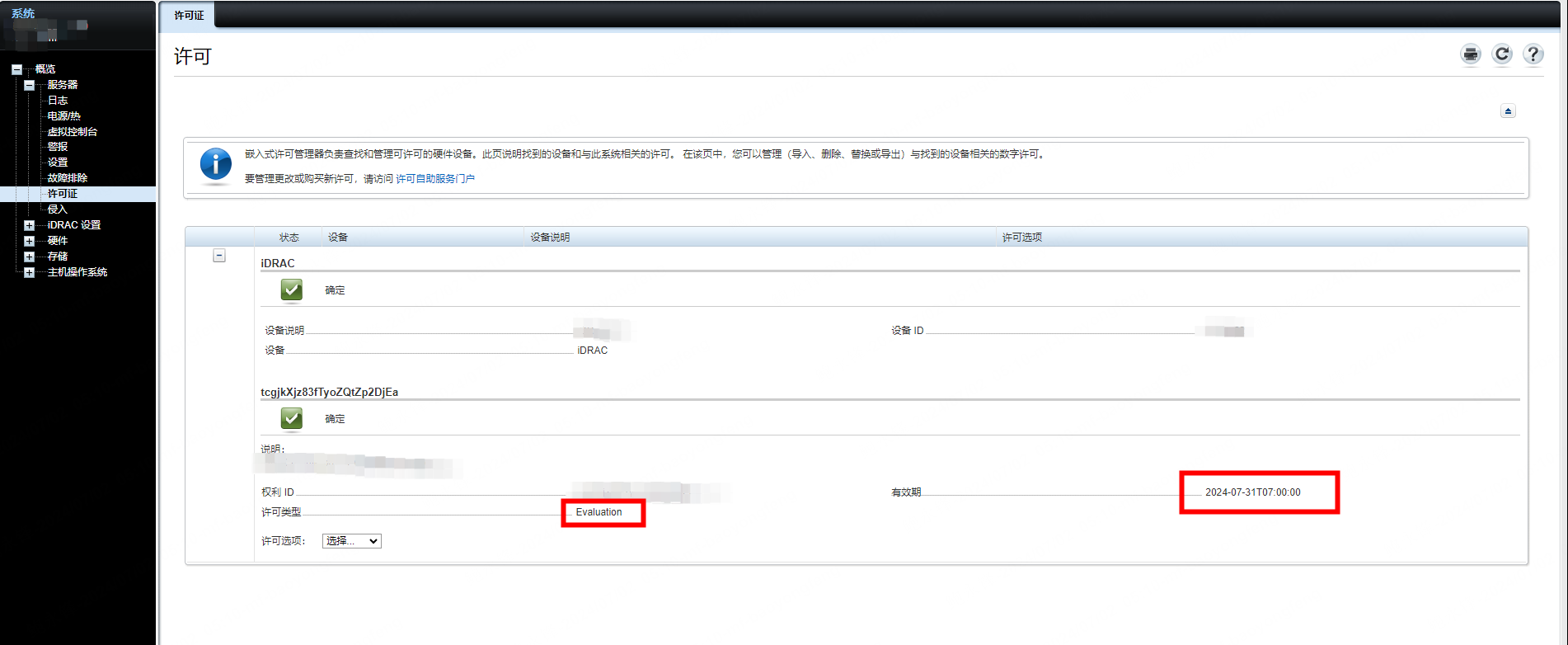Click the green check icon under tcgjkXjz83fTyoZQtZp2DjEa
Screen dimensions: 1568x645
(292, 418)
